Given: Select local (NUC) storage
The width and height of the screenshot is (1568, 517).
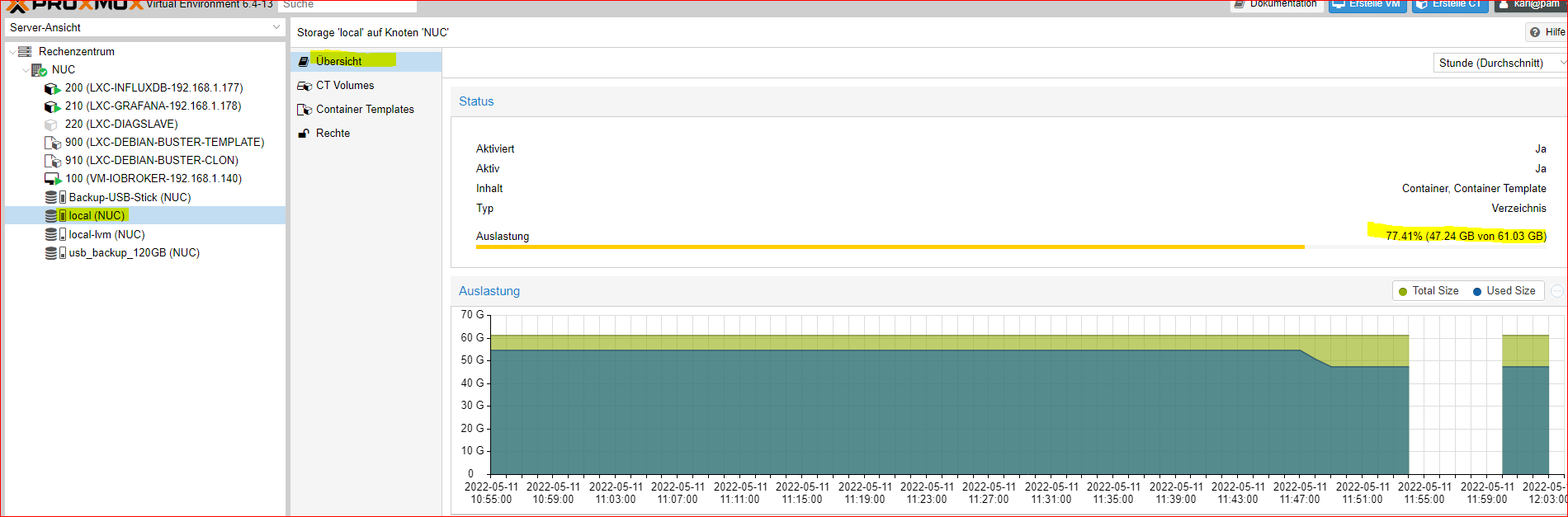Looking at the screenshot, I should pos(97,215).
